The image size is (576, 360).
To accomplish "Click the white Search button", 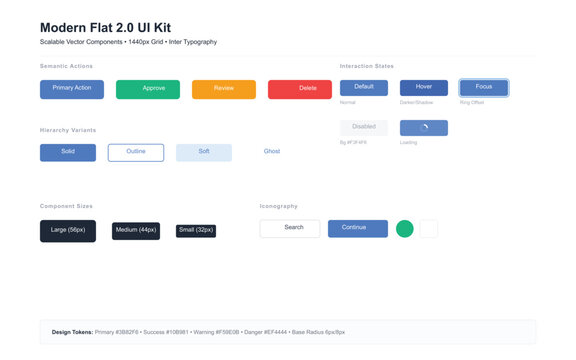I will point(290,228).
